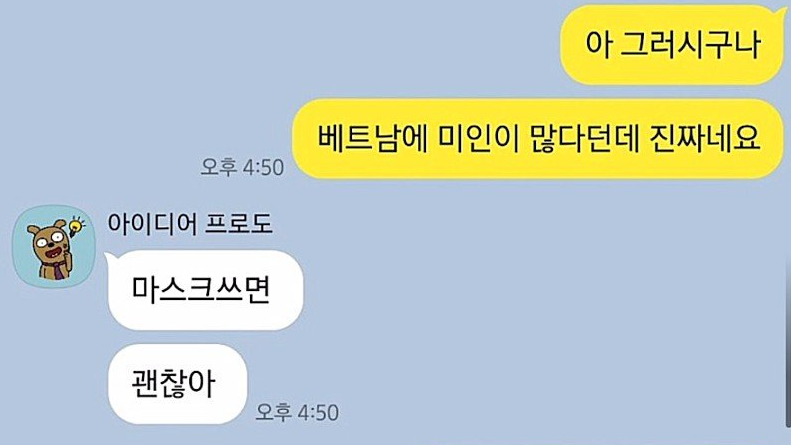Tap the white bubble 마스크쓰면
This screenshot has height=445, width=791.
pos(205,290)
